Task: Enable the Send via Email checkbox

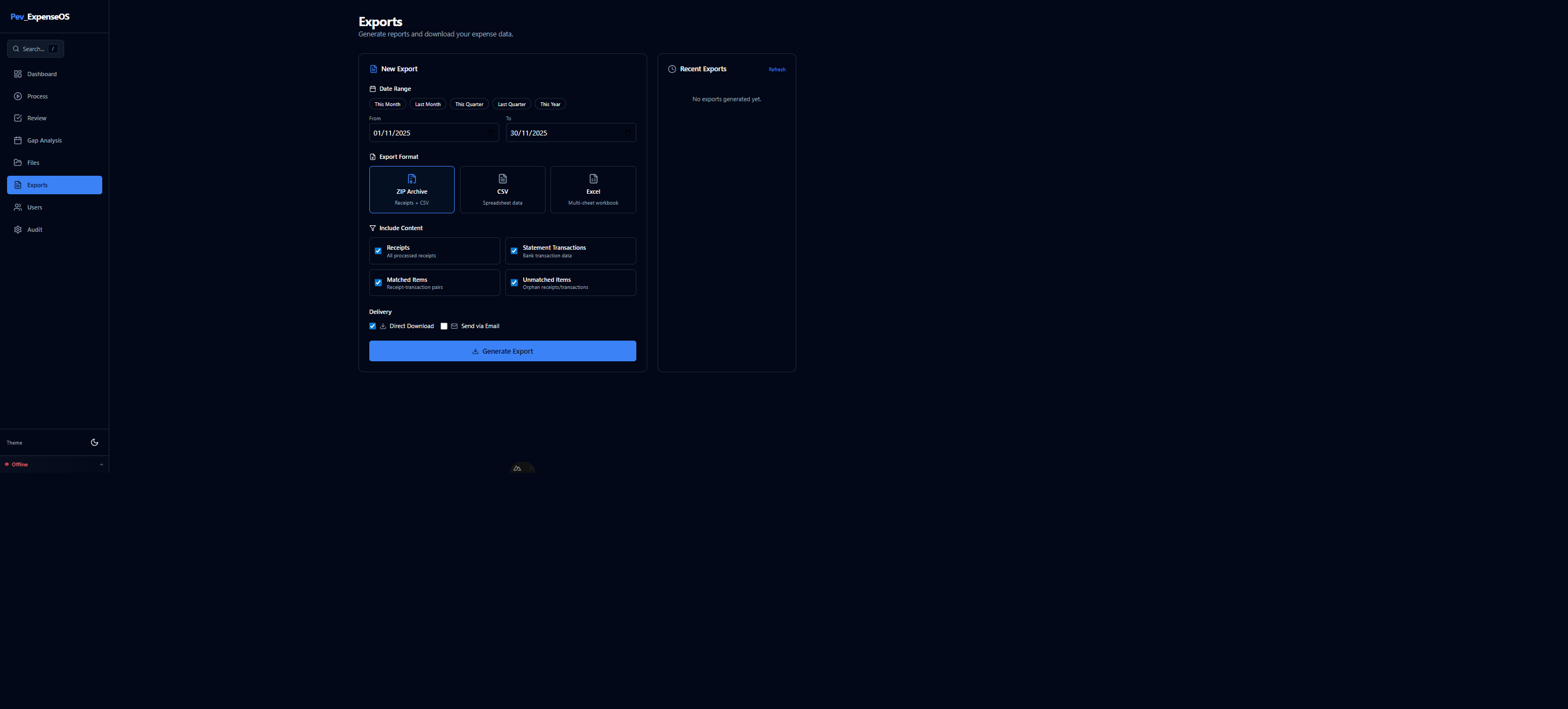Action: click(444, 326)
